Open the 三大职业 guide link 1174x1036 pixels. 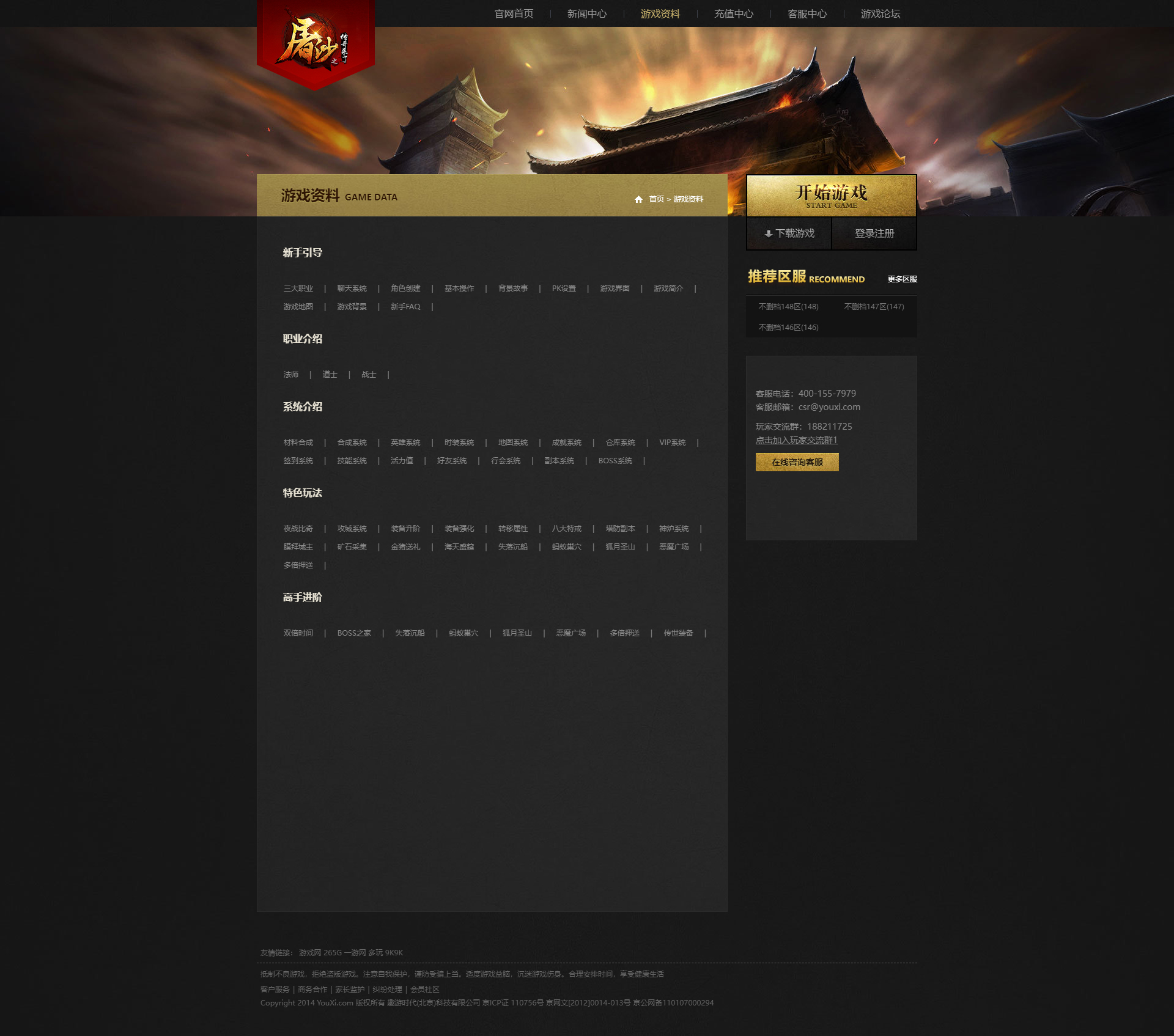(x=298, y=288)
